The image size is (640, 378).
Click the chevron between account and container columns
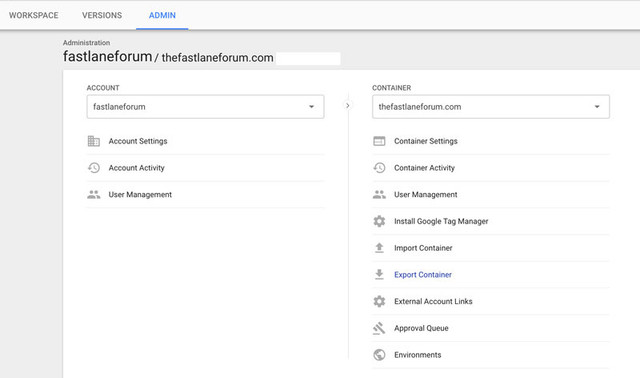347,105
